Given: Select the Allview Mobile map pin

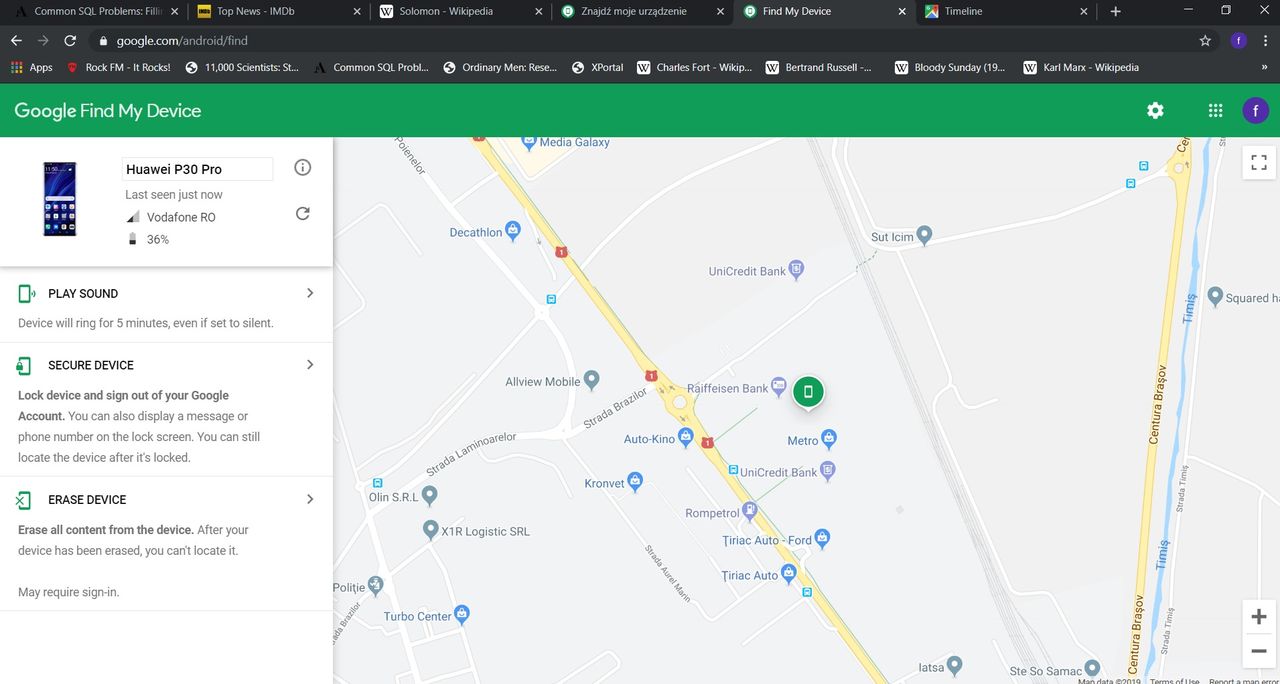Looking at the screenshot, I should 592,381.
